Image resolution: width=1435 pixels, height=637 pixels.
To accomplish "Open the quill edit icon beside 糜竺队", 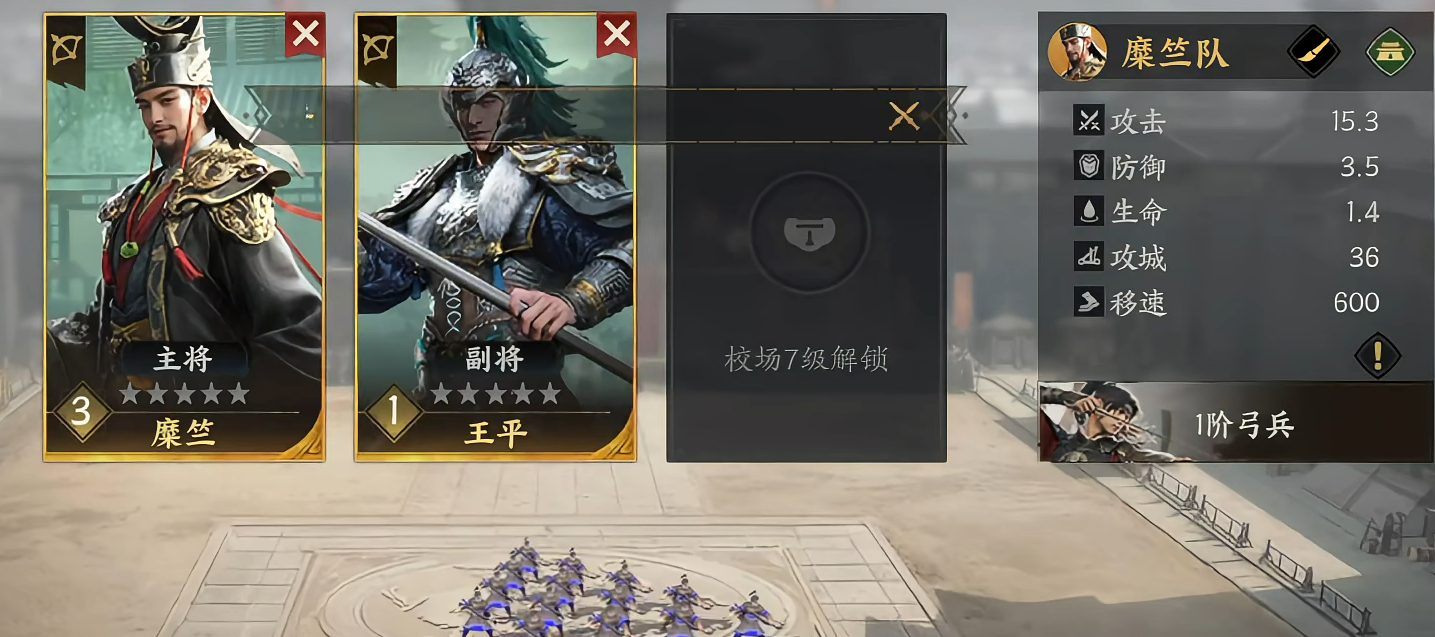I will pyautogui.click(x=1313, y=51).
